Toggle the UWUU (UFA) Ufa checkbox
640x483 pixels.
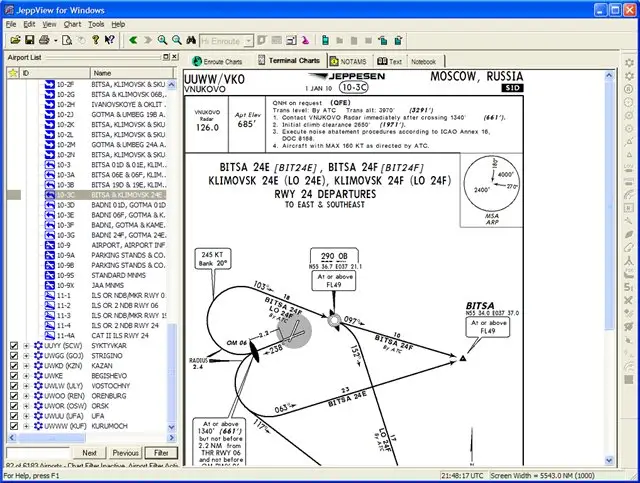(14, 416)
